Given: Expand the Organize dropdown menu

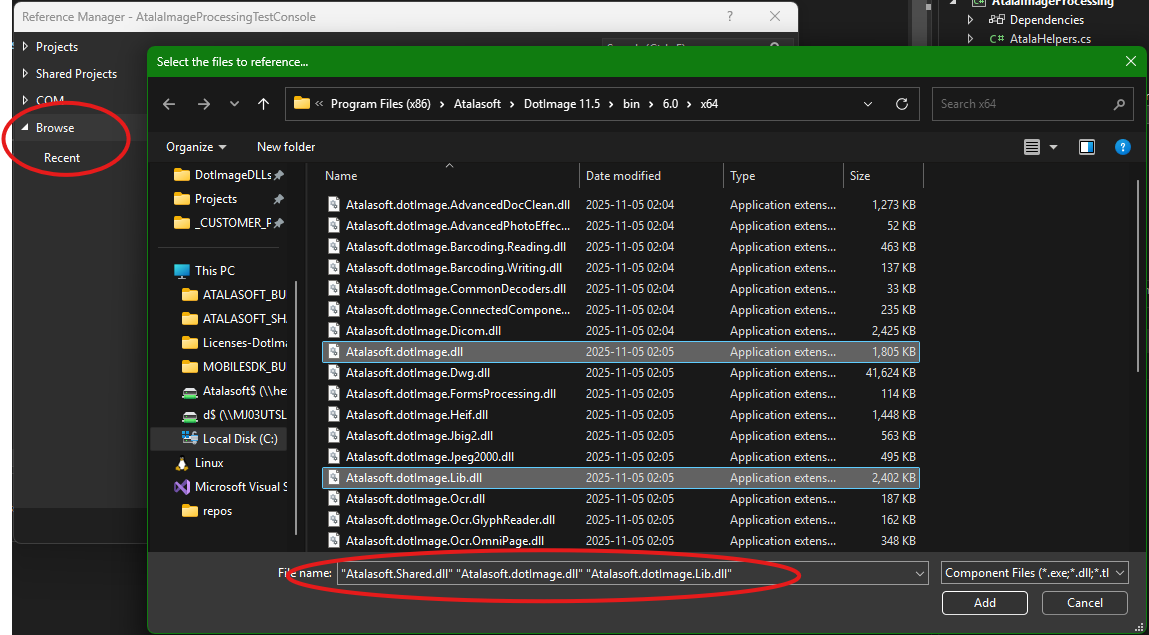Looking at the screenshot, I should [196, 147].
